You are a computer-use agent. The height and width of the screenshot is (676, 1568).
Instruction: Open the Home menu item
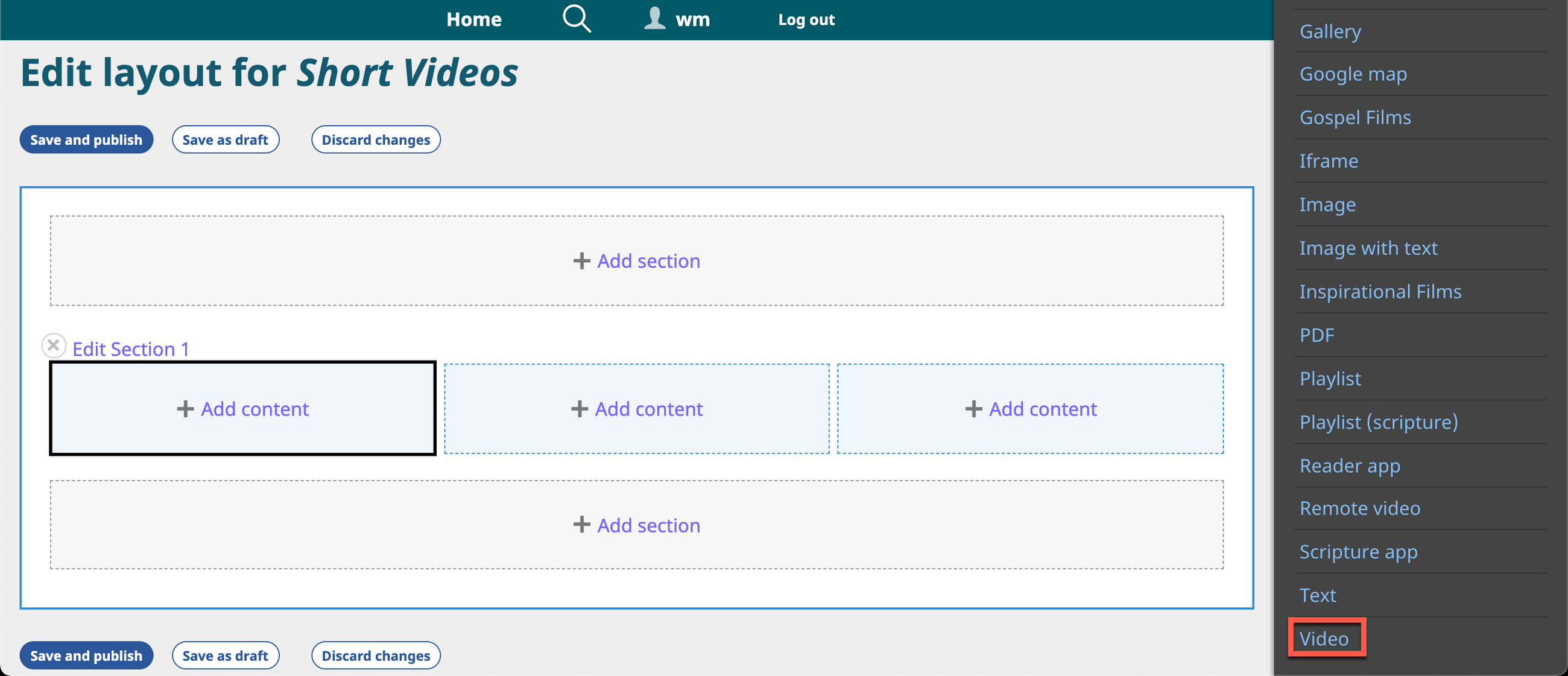pyautogui.click(x=473, y=19)
